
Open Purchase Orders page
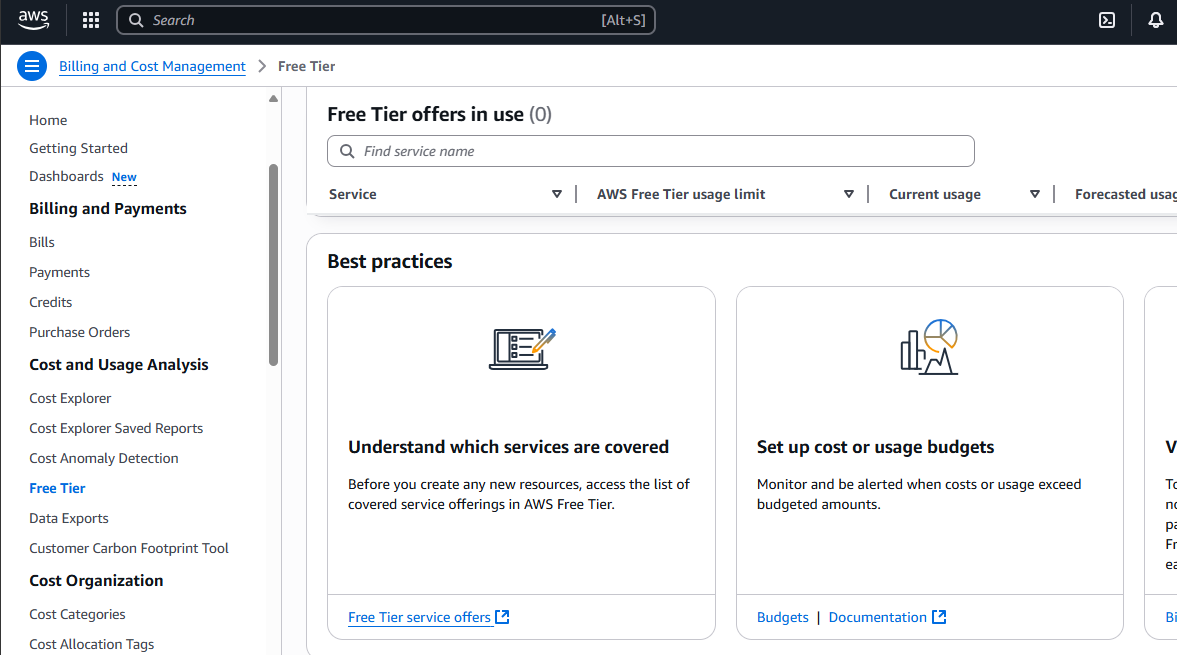tap(80, 332)
